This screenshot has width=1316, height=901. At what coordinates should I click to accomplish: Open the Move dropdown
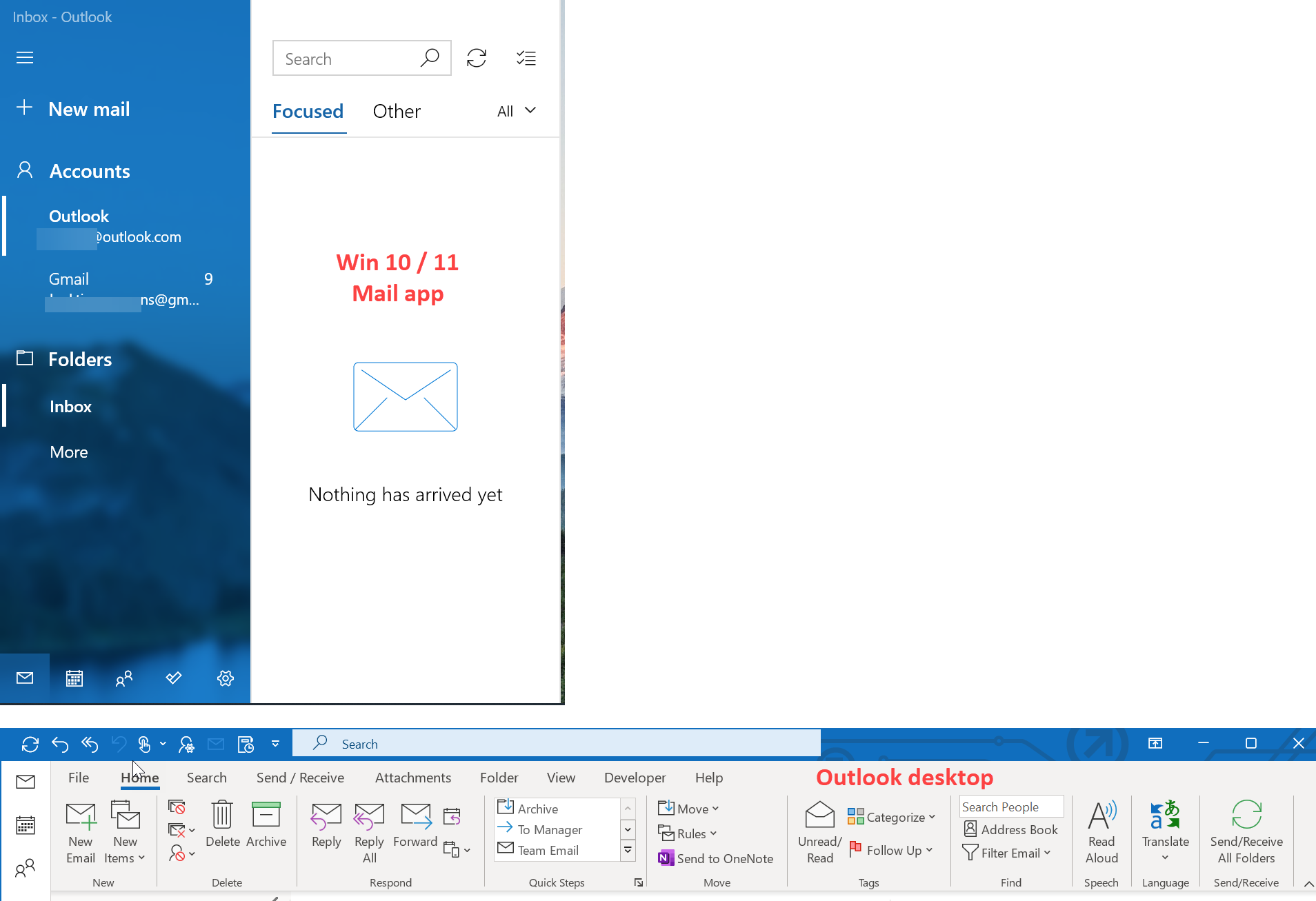pyautogui.click(x=688, y=809)
